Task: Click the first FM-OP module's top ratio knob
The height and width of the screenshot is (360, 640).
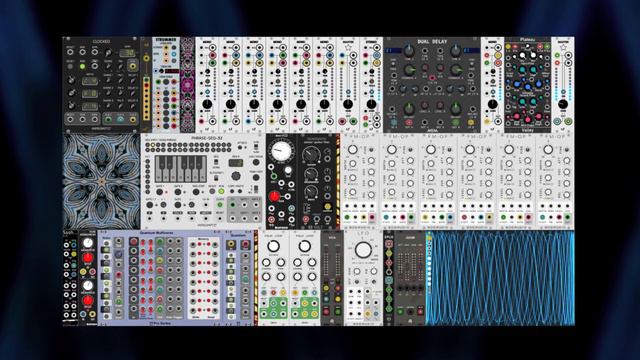Action: (353, 149)
